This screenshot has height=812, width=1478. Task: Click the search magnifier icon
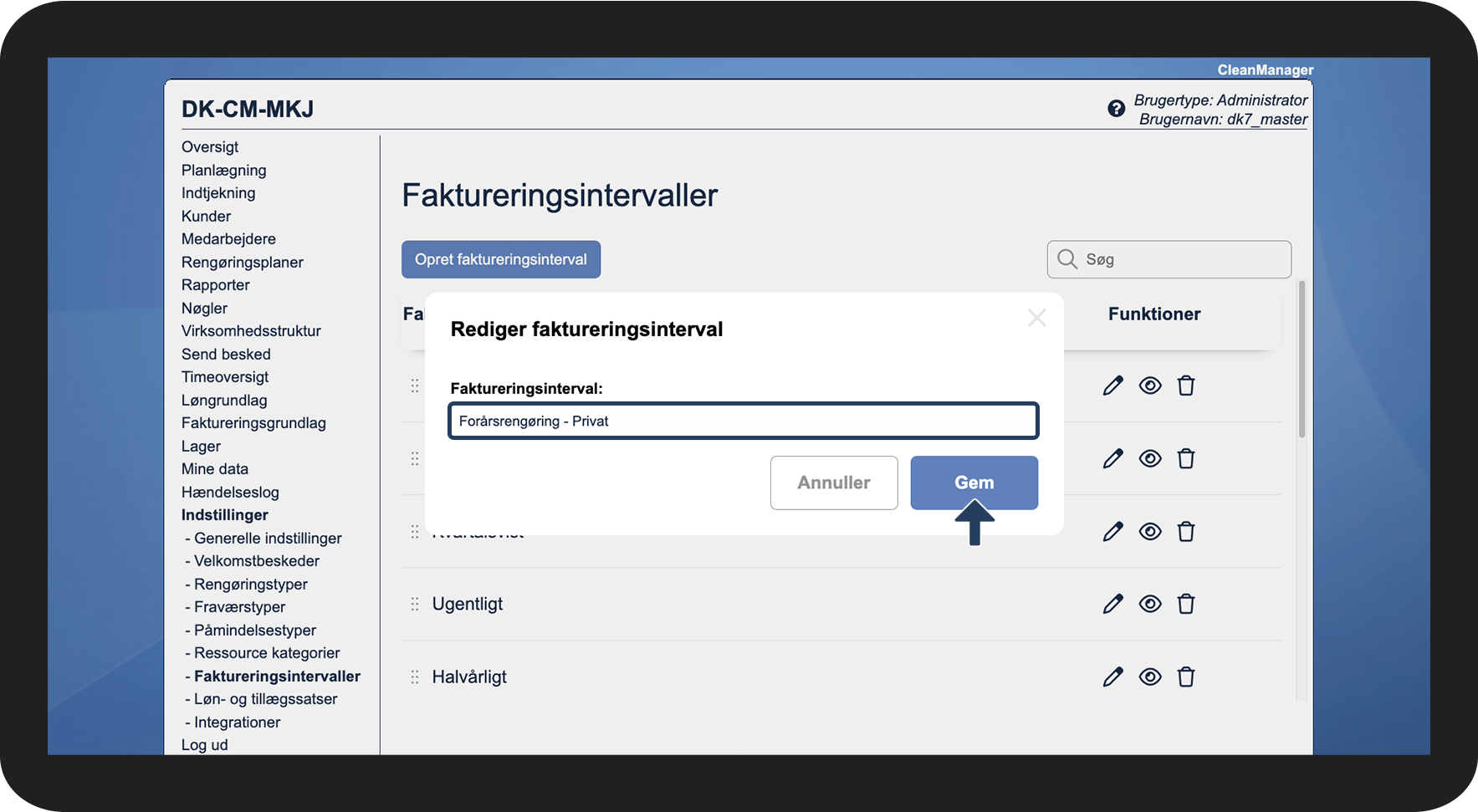click(1067, 259)
